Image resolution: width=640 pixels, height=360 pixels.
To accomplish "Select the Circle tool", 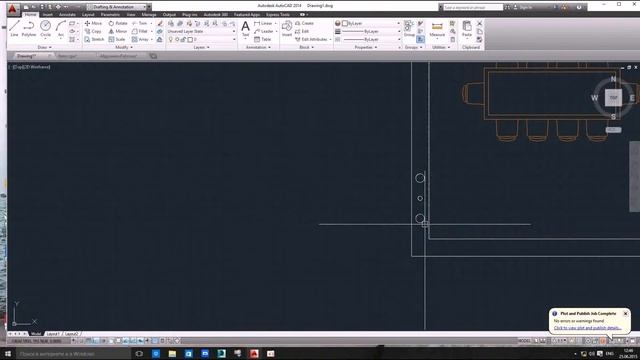I will [45, 29].
